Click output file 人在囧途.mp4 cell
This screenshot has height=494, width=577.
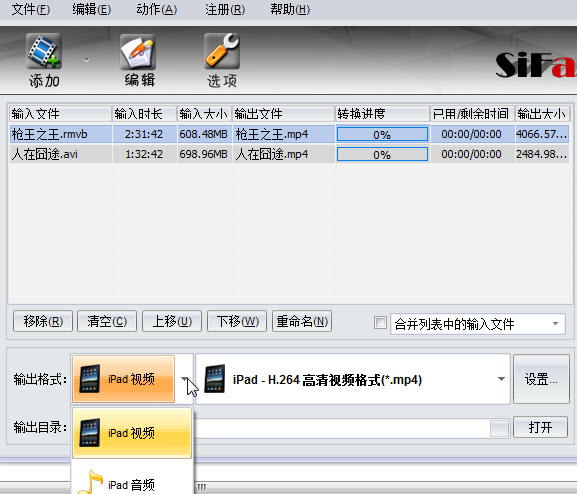click(x=283, y=154)
